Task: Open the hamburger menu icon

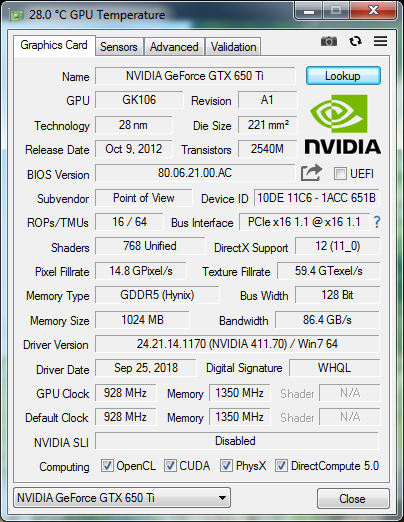Action: 380,41
